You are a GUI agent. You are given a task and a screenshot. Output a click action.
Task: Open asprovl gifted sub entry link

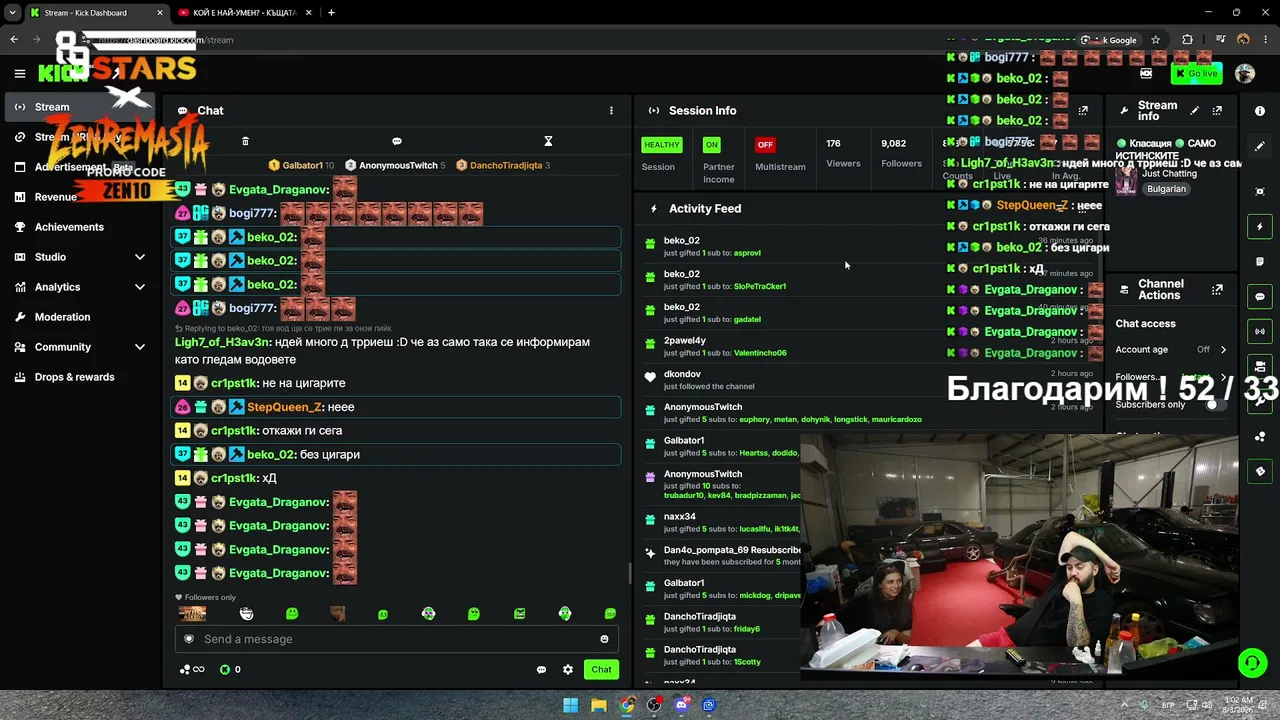coord(747,253)
